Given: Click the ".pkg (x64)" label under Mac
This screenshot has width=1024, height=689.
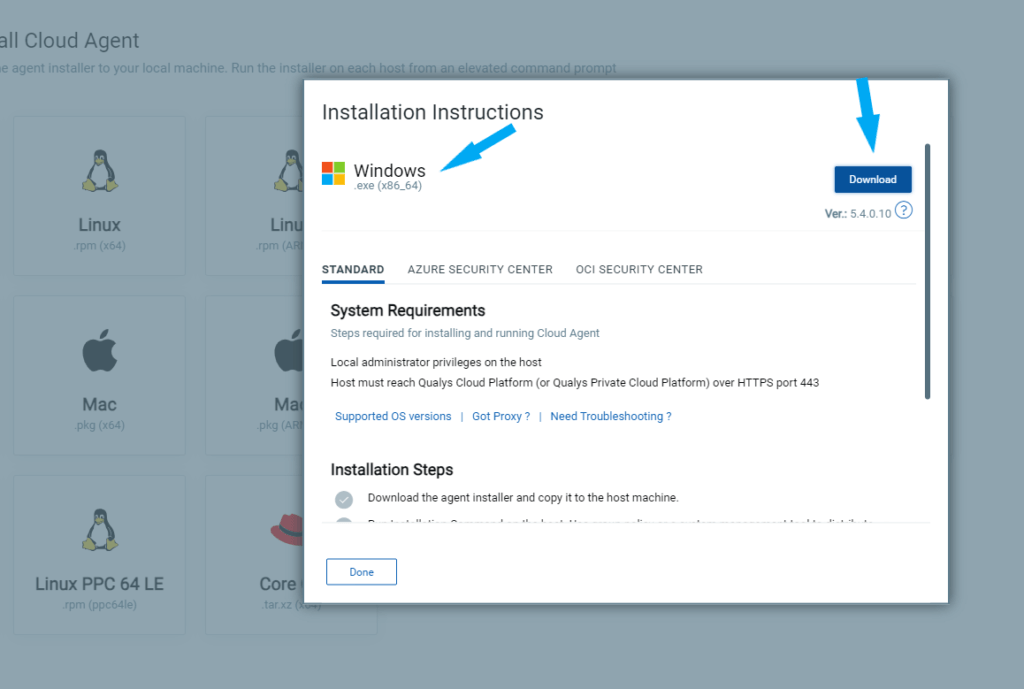Looking at the screenshot, I should coord(99,425).
